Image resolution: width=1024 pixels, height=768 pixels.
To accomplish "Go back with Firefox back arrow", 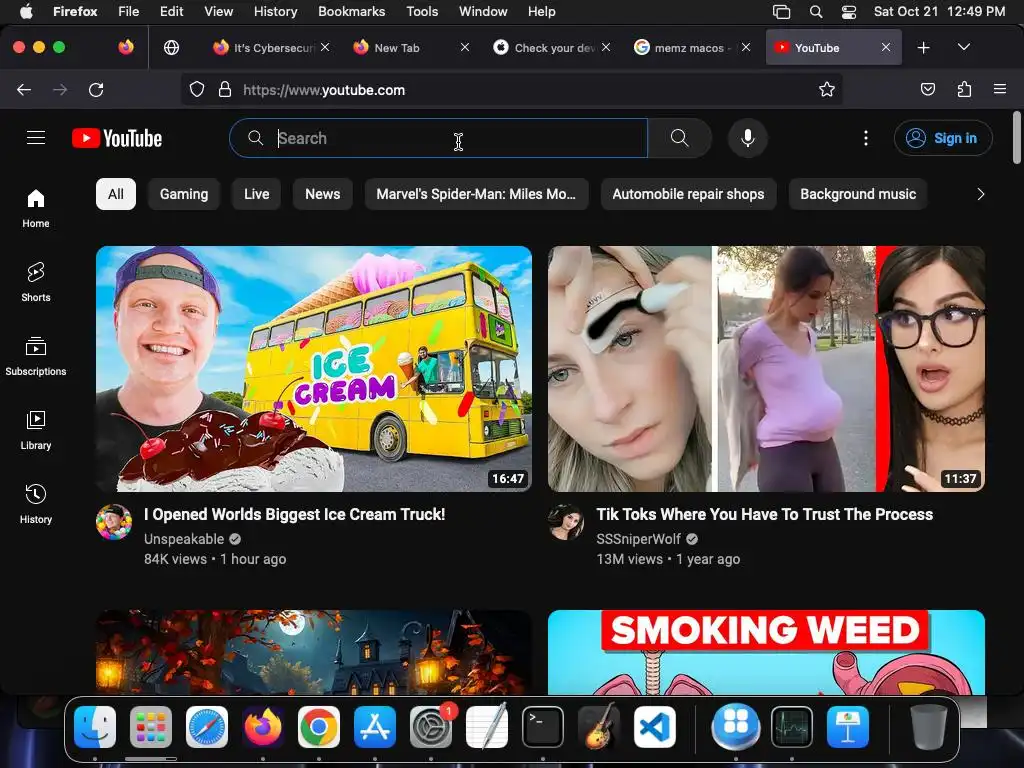I will click(x=24, y=89).
